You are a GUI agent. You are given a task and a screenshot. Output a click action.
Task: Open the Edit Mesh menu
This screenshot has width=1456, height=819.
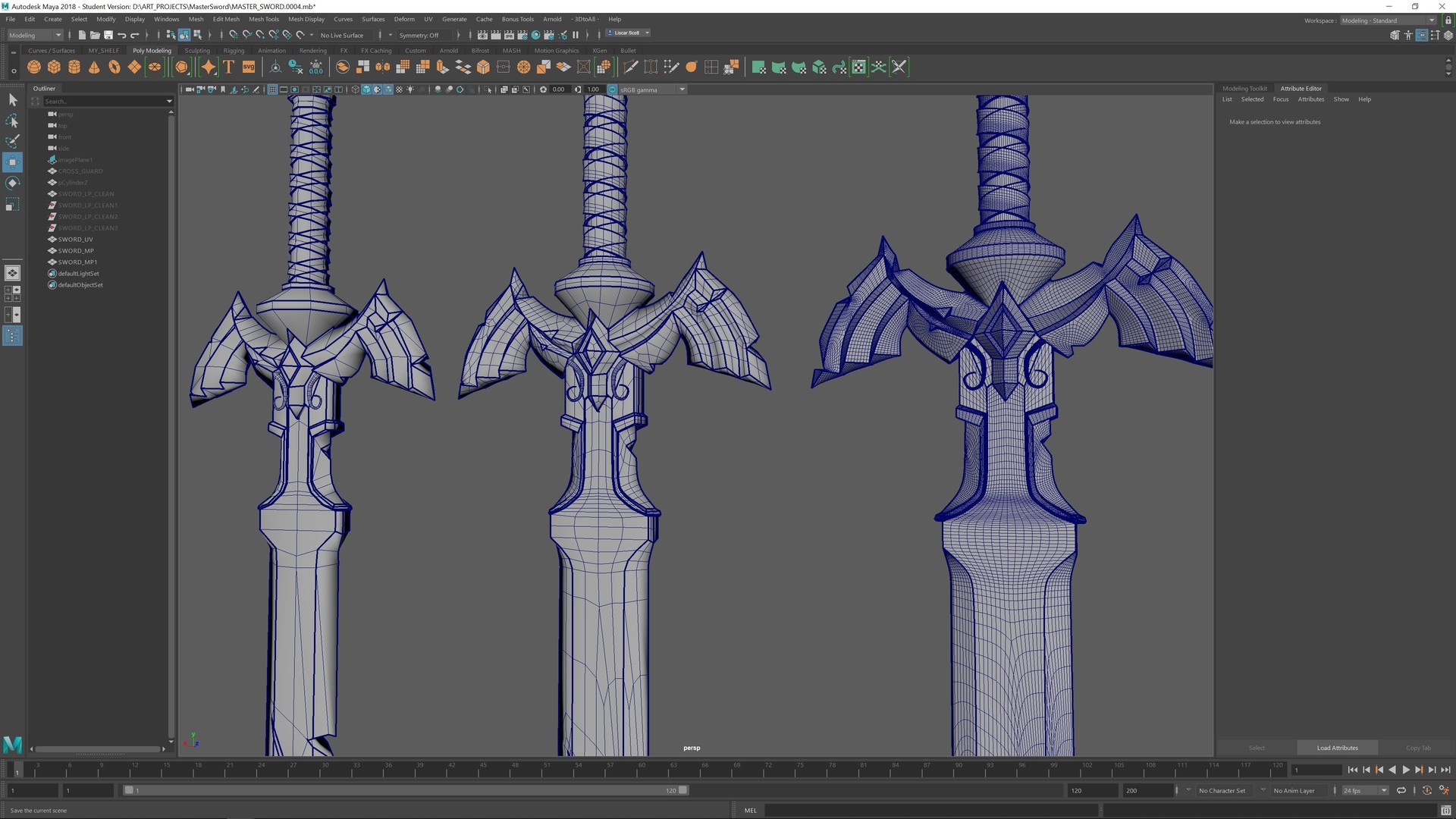(226, 19)
